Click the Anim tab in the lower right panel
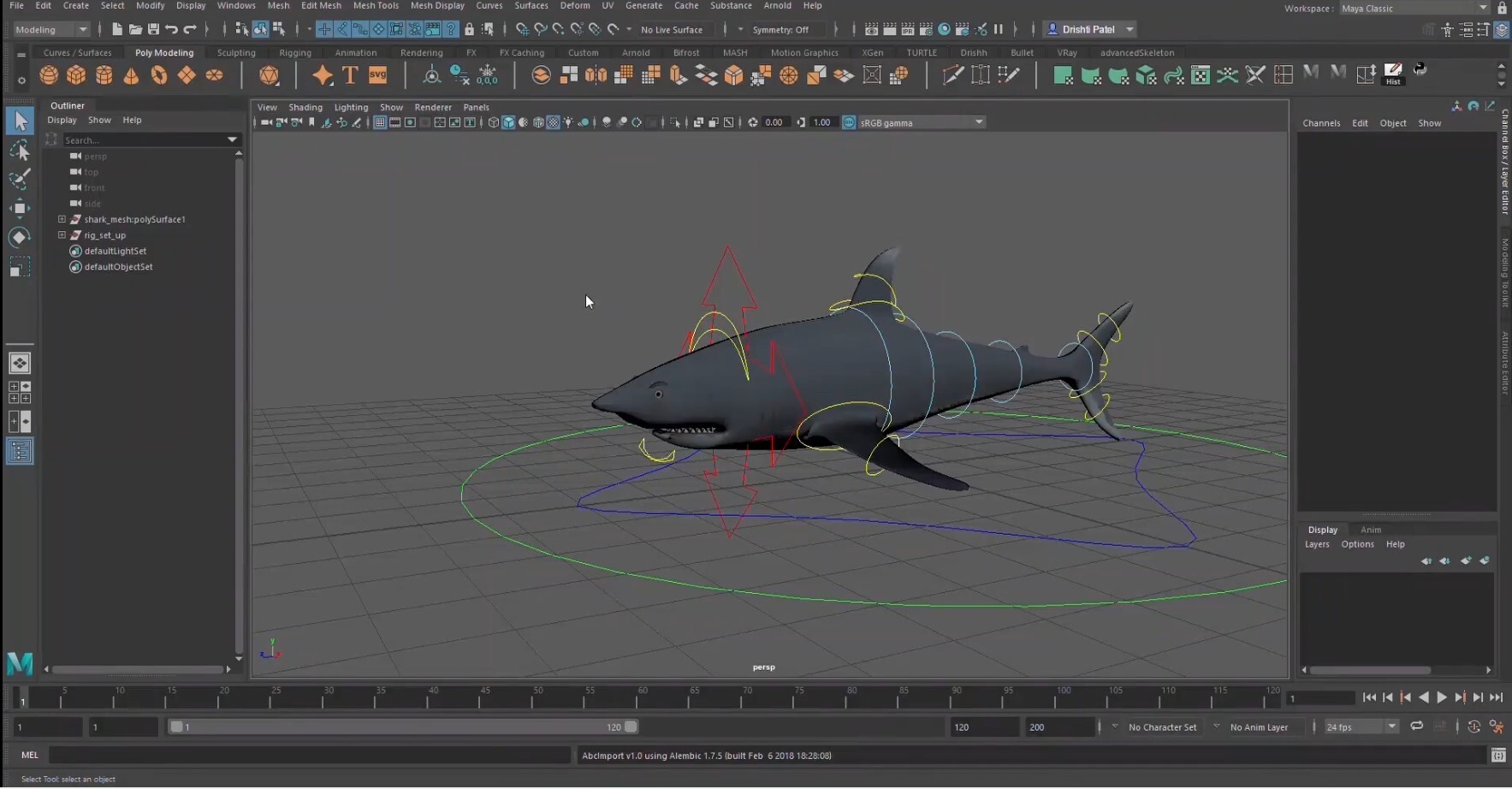The width and height of the screenshot is (1512, 789). point(1371,530)
